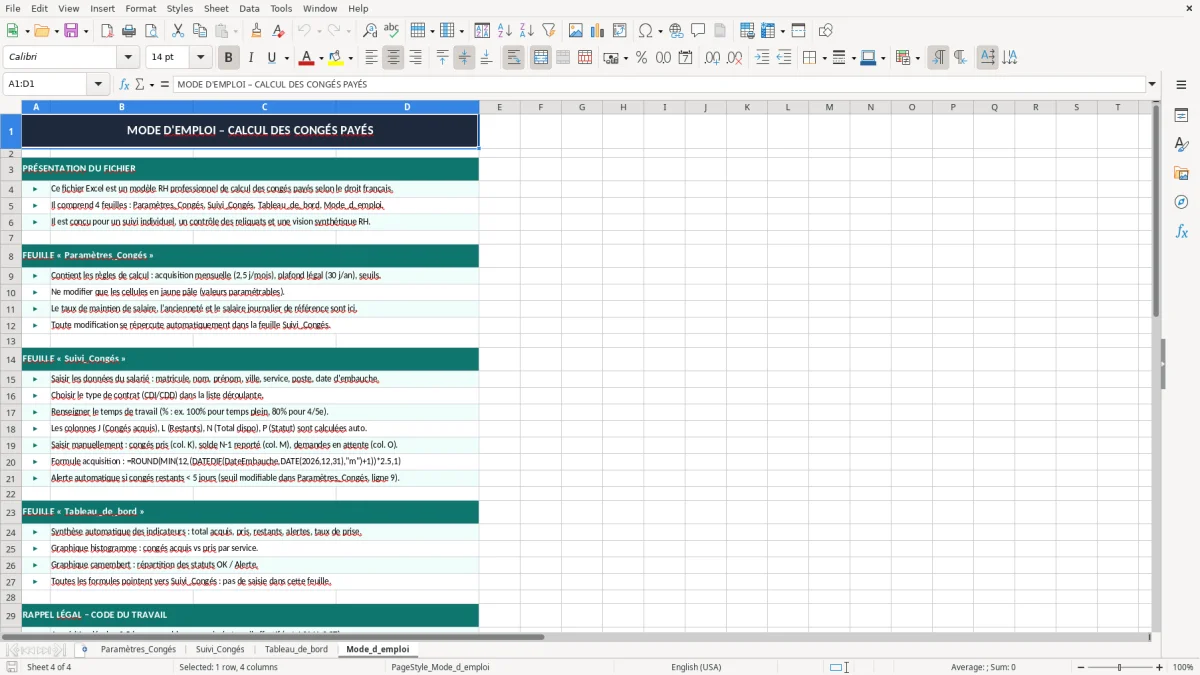The height and width of the screenshot is (675, 1200).
Task: Open the Format as Currency dropdown arrow
Action: pos(625,58)
